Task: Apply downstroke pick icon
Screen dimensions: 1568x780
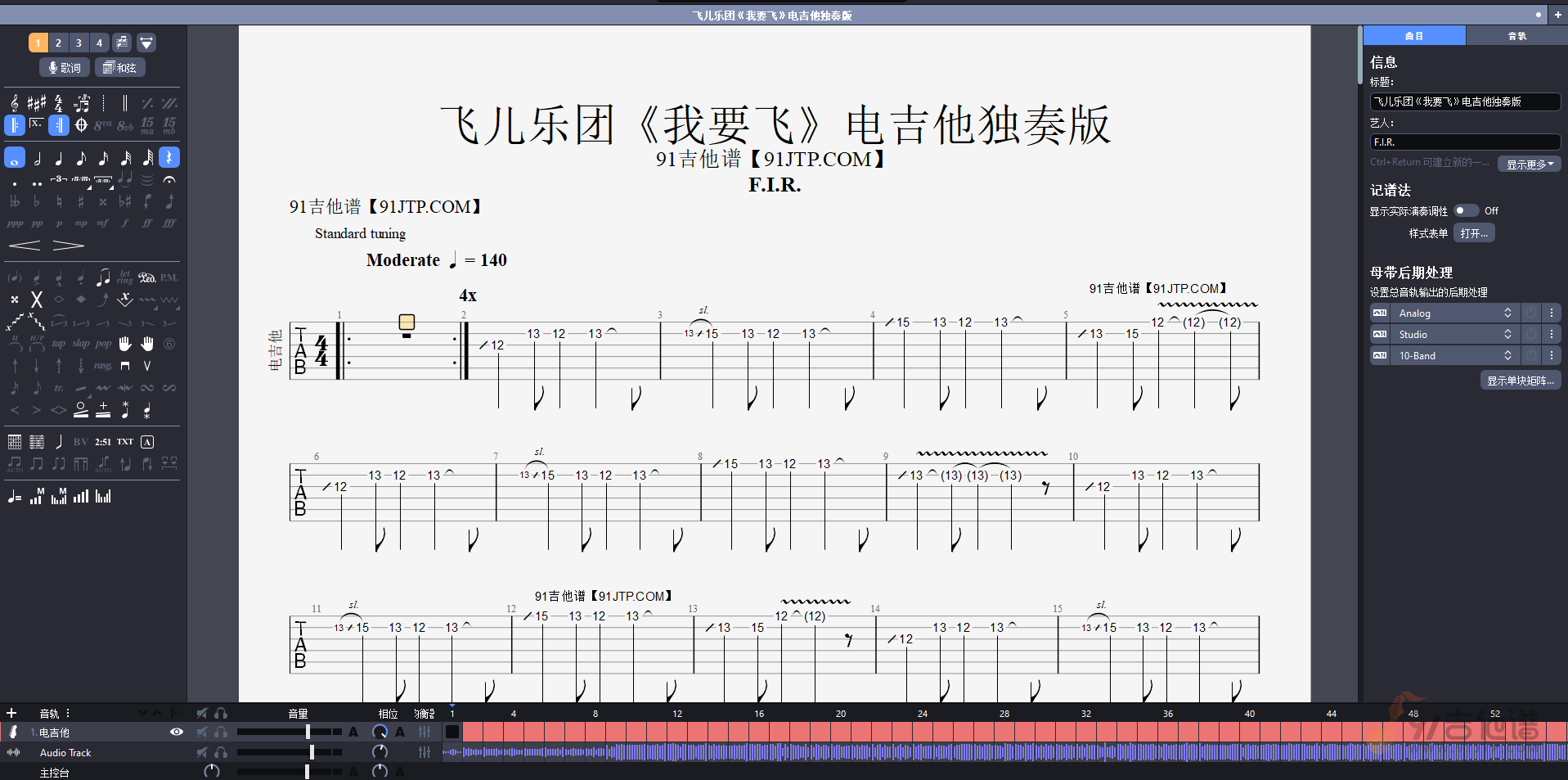Action: click(x=125, y=366)
